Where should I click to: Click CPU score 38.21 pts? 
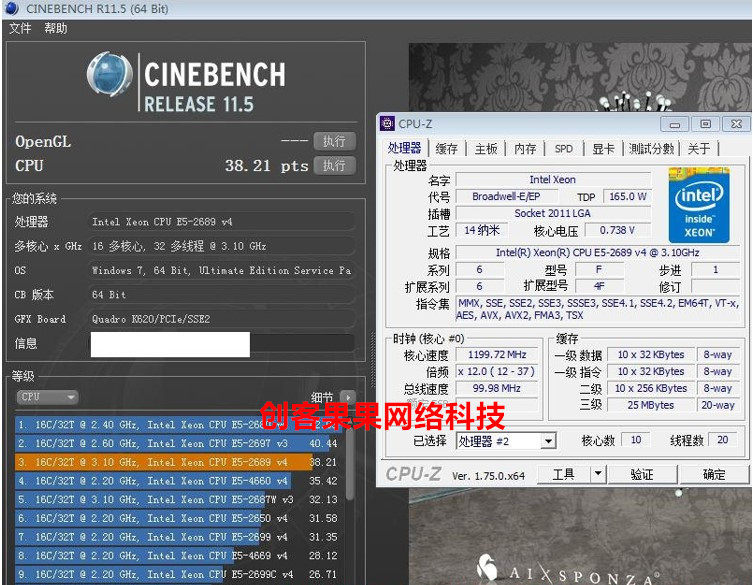click(x=267, y=166)
